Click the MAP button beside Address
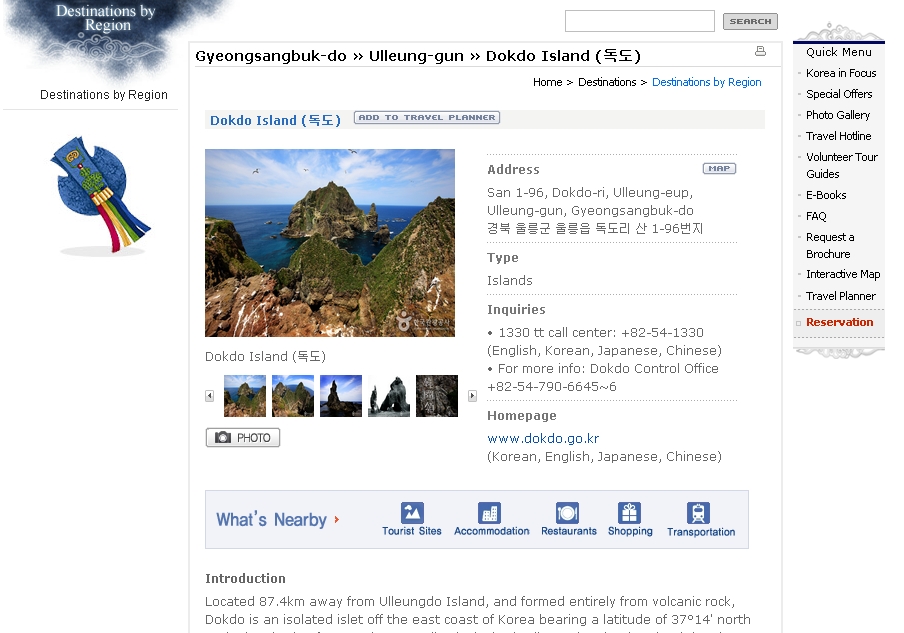Image resolution: width=904 pixels, height=633 pixels. click(719, 169)
